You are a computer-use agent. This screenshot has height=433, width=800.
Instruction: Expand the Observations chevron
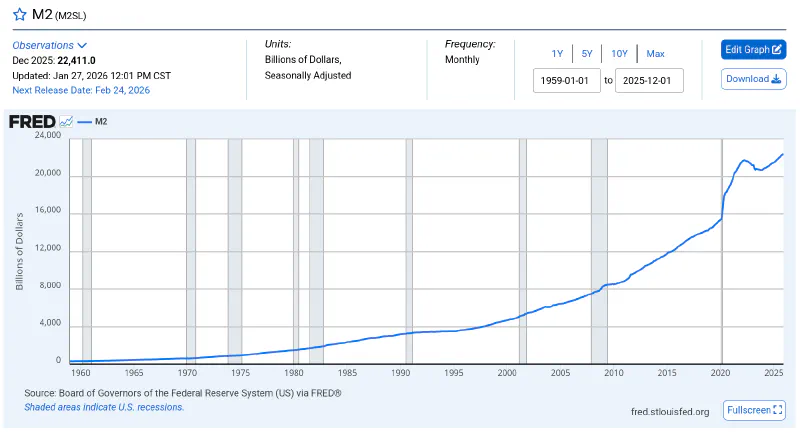pyautogui.click(x=83, y=45)
